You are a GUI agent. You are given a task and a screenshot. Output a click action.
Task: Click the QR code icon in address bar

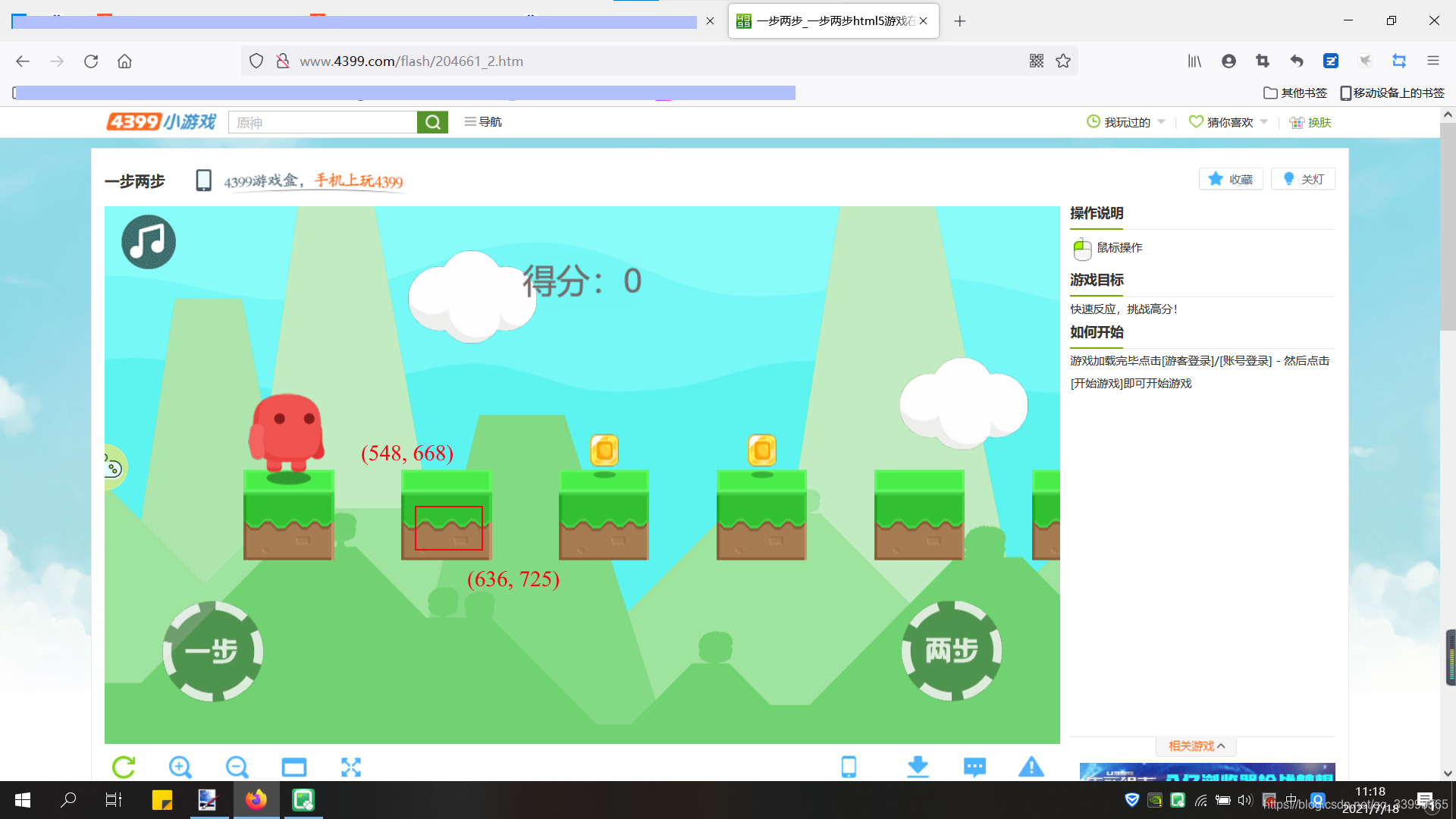1037,61
